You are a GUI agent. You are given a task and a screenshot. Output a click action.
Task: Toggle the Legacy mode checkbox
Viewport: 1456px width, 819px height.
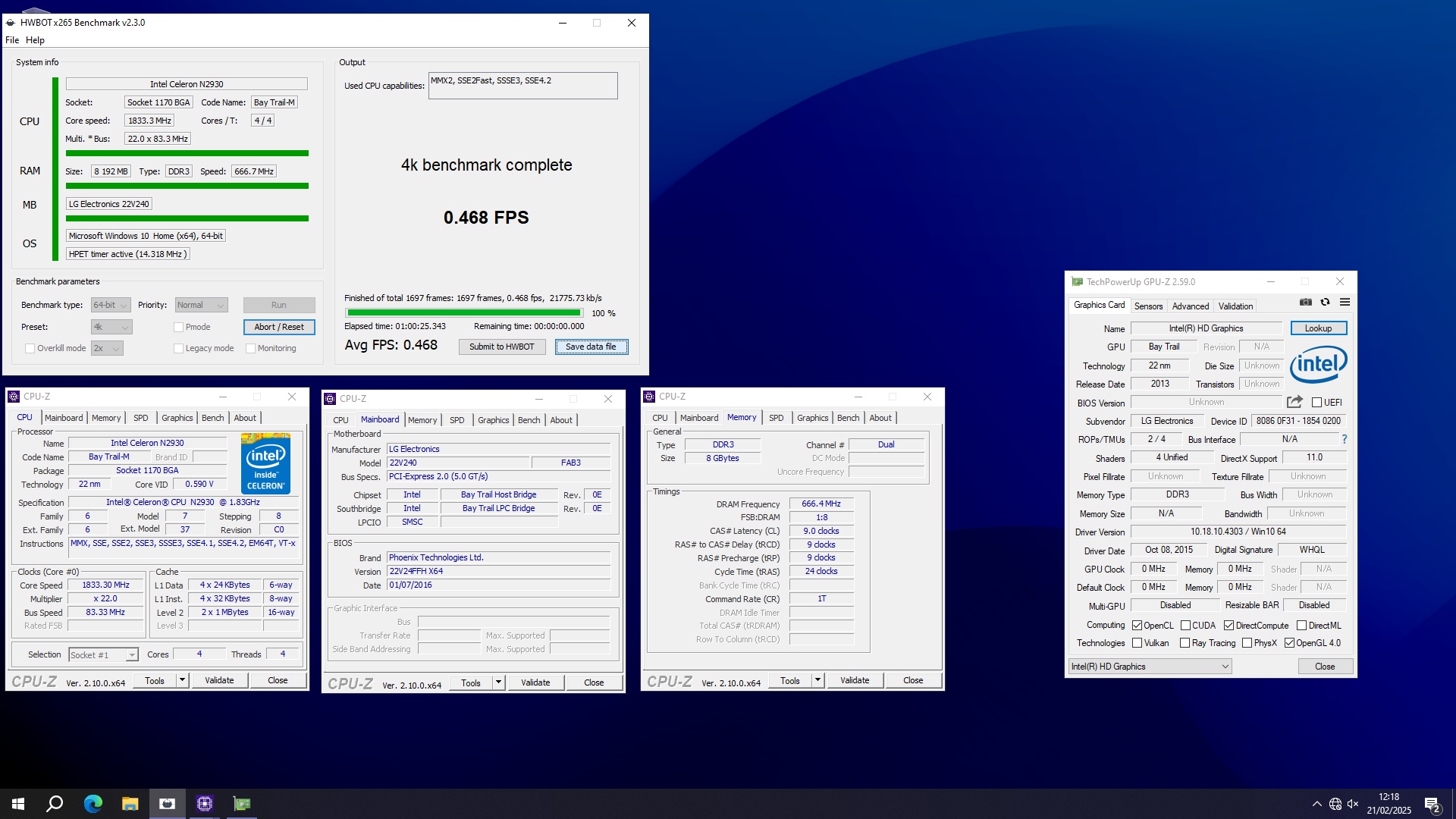179,348
